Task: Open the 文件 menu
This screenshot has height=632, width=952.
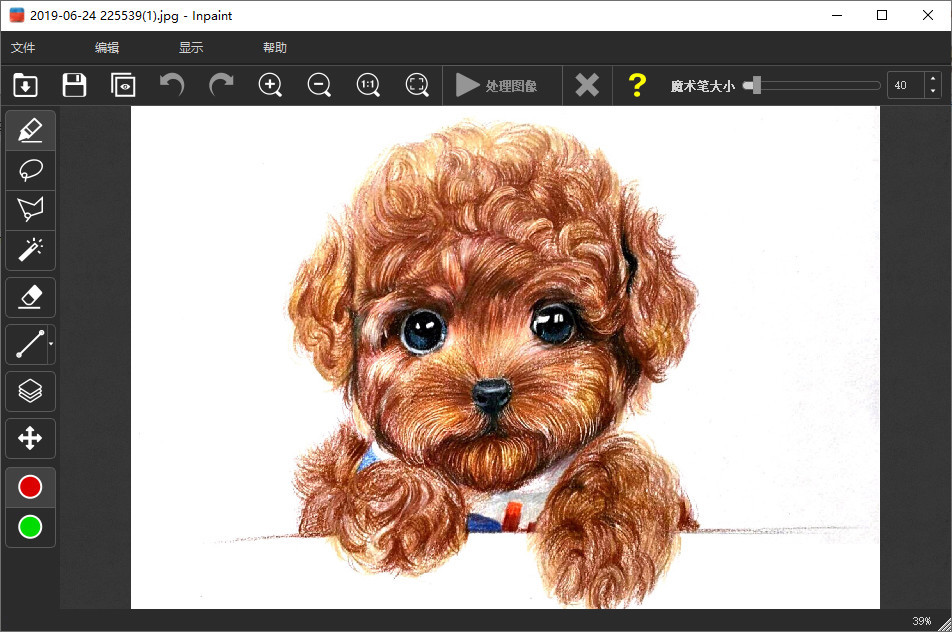Action: click(23, 48)
